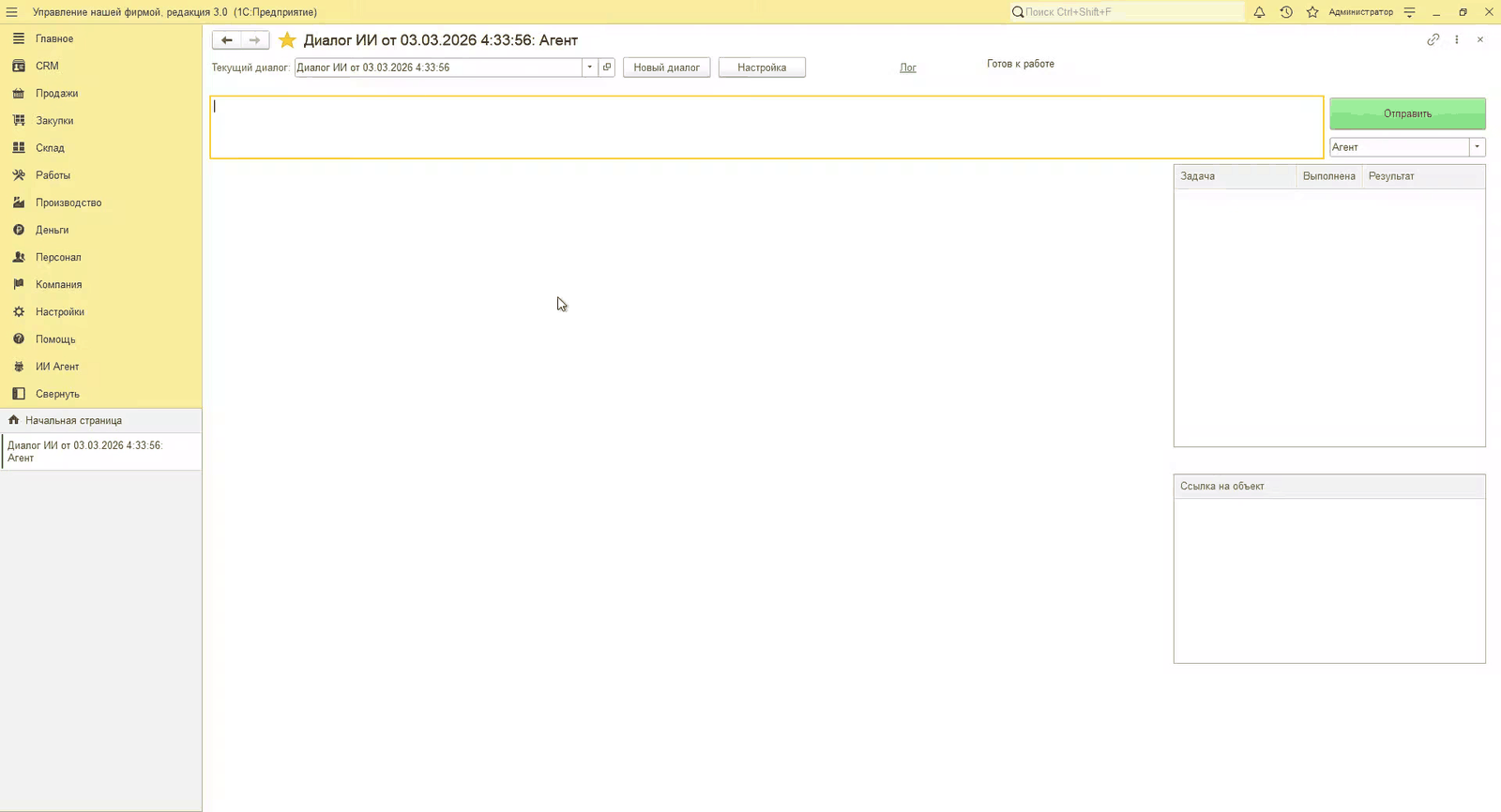1501x812 pixels.
Task: Open the Закупки section
Action: click(54, 120)
